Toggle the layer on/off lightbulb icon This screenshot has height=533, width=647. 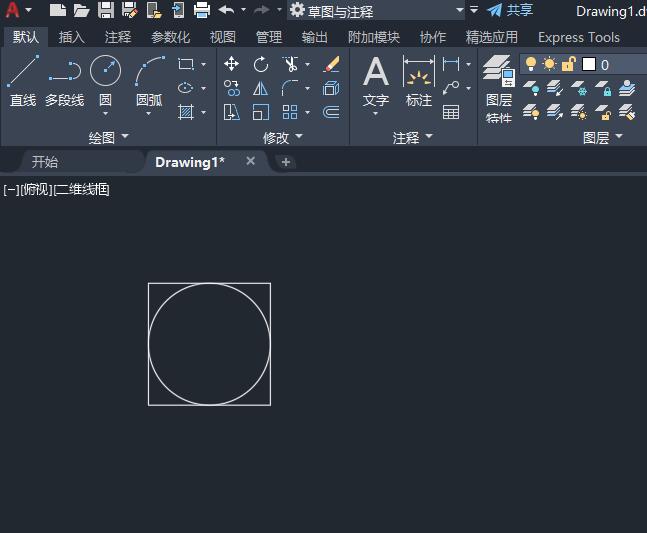tap(531, 64)
